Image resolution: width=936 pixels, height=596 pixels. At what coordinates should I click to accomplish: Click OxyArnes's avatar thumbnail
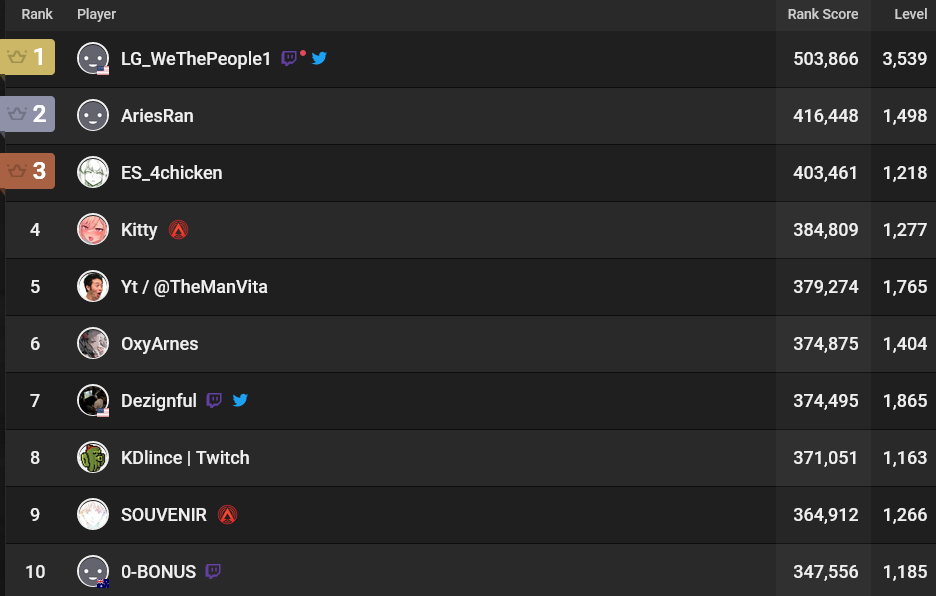93,344
